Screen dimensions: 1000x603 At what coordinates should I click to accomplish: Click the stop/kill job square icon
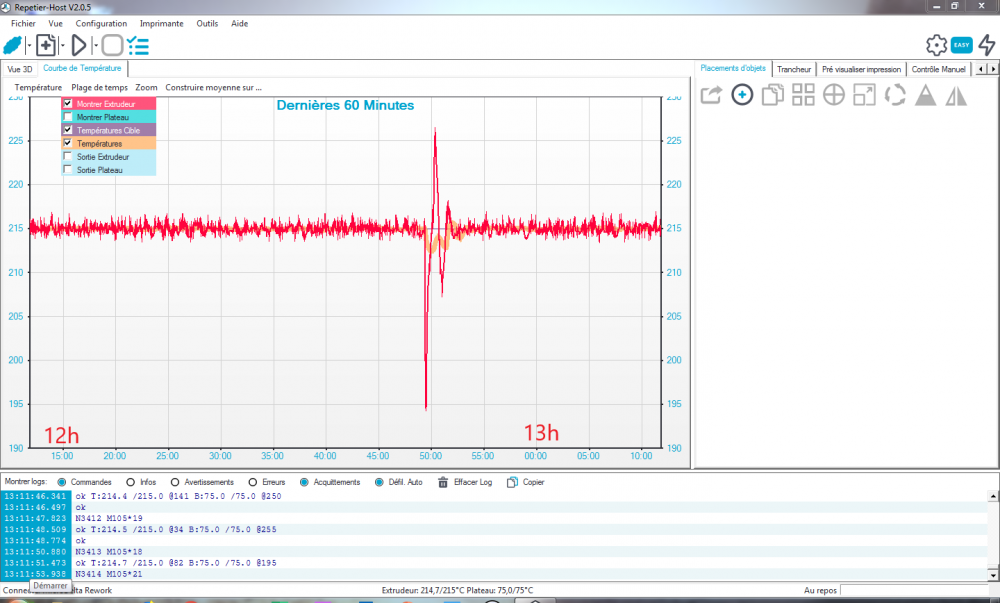tap(112, 46)
